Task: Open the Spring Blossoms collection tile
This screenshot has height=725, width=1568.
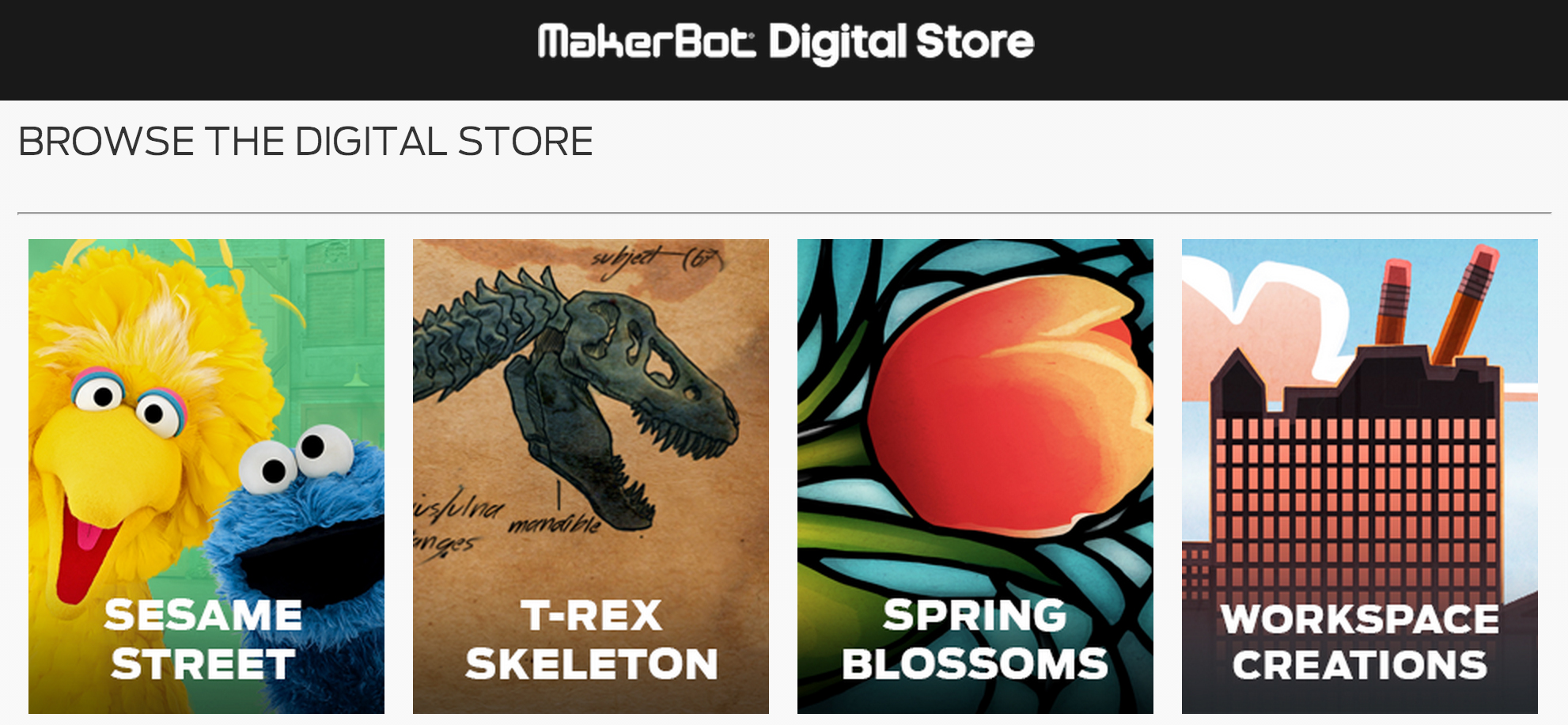Action: tap(975, 476)
